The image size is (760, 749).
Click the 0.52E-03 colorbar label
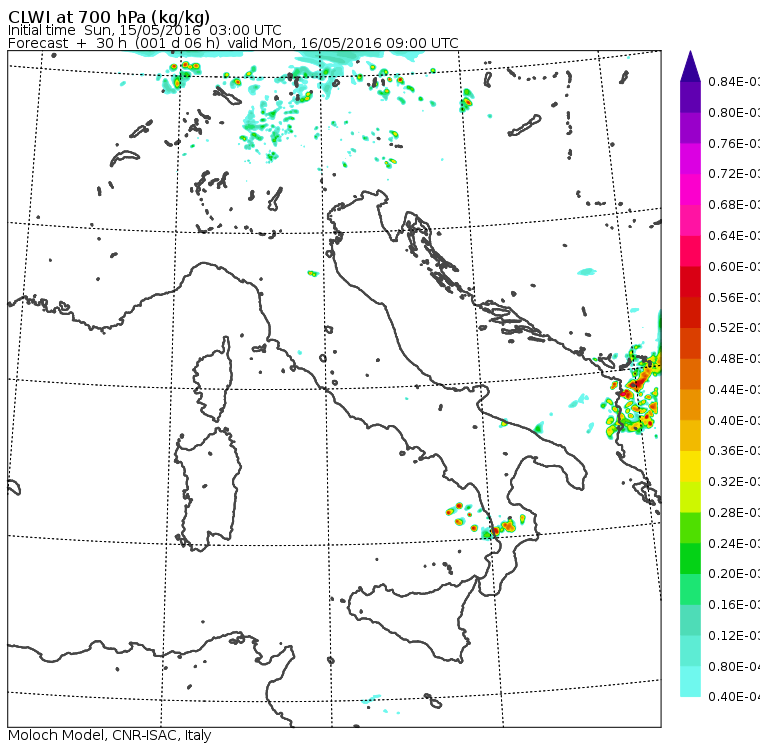(733, 328)
